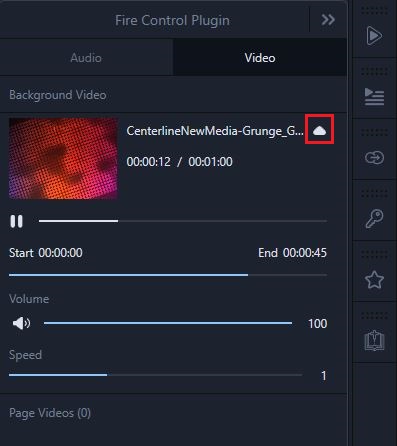Open the background video thumbnail
Screen dimensions: 397x446
point(63,158)
